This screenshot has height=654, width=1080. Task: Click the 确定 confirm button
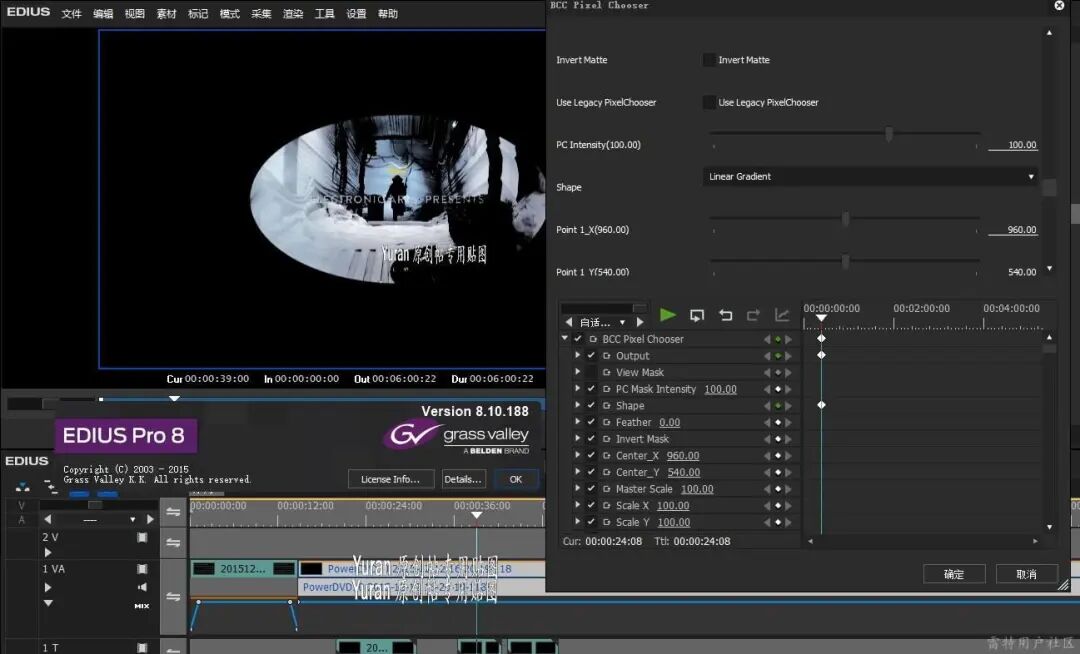coord(953,574)
